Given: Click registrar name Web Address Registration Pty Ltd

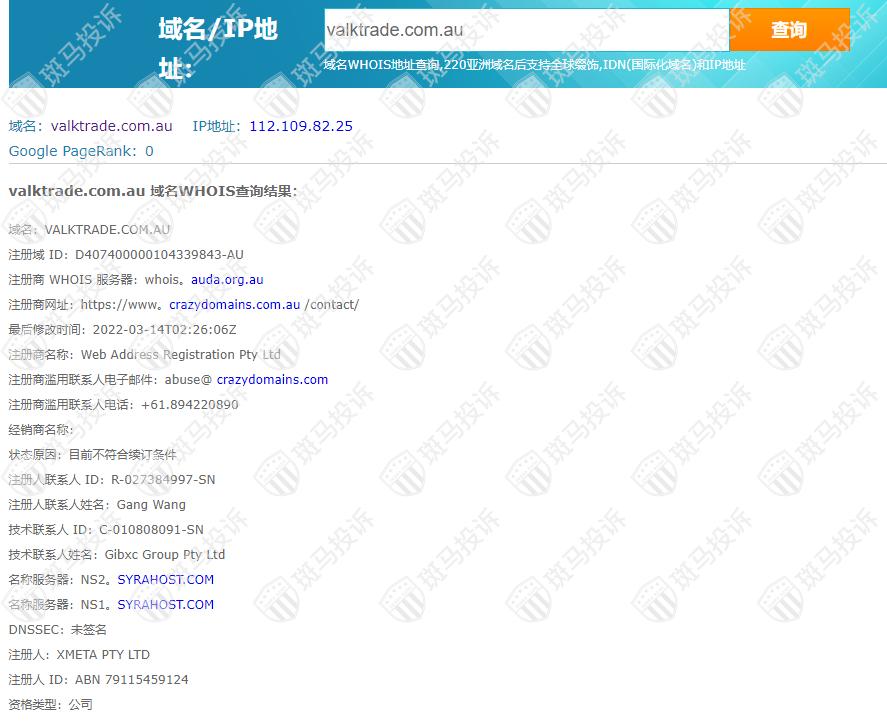Looking at the screenshot, I should (180, 355).
